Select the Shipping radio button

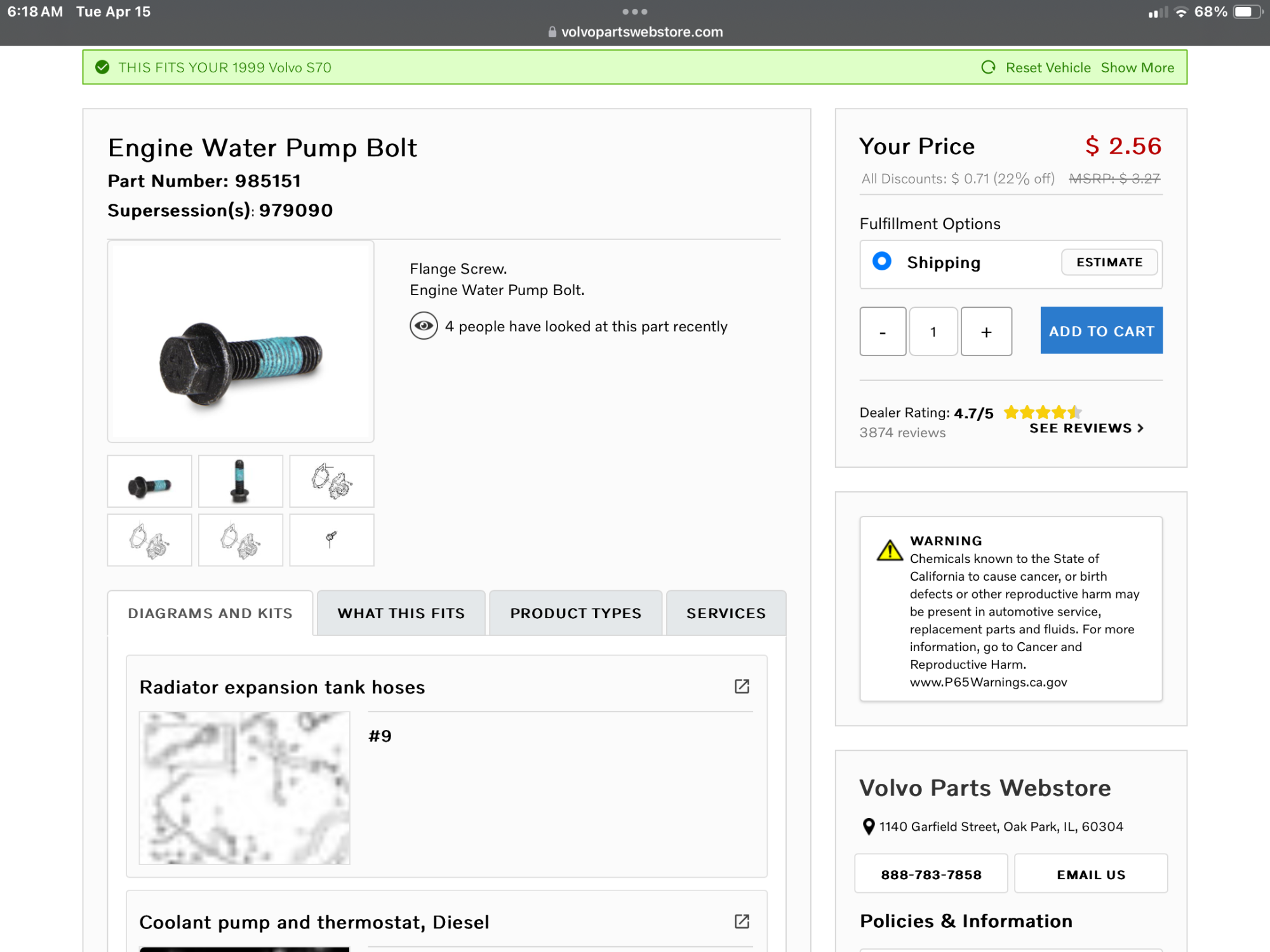tap(882, 261)
